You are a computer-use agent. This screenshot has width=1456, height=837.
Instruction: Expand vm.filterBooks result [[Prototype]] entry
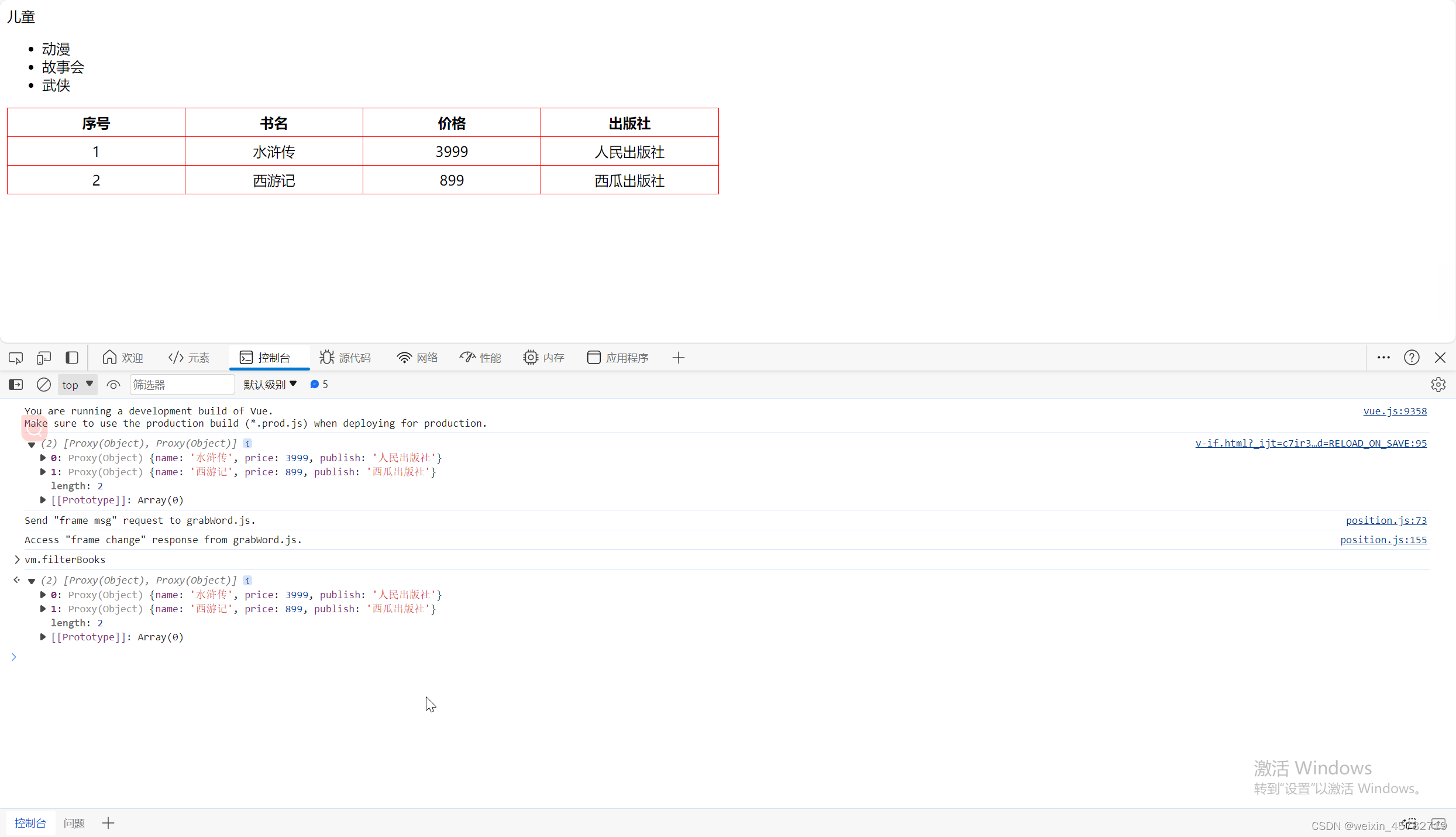coord(43,637)
